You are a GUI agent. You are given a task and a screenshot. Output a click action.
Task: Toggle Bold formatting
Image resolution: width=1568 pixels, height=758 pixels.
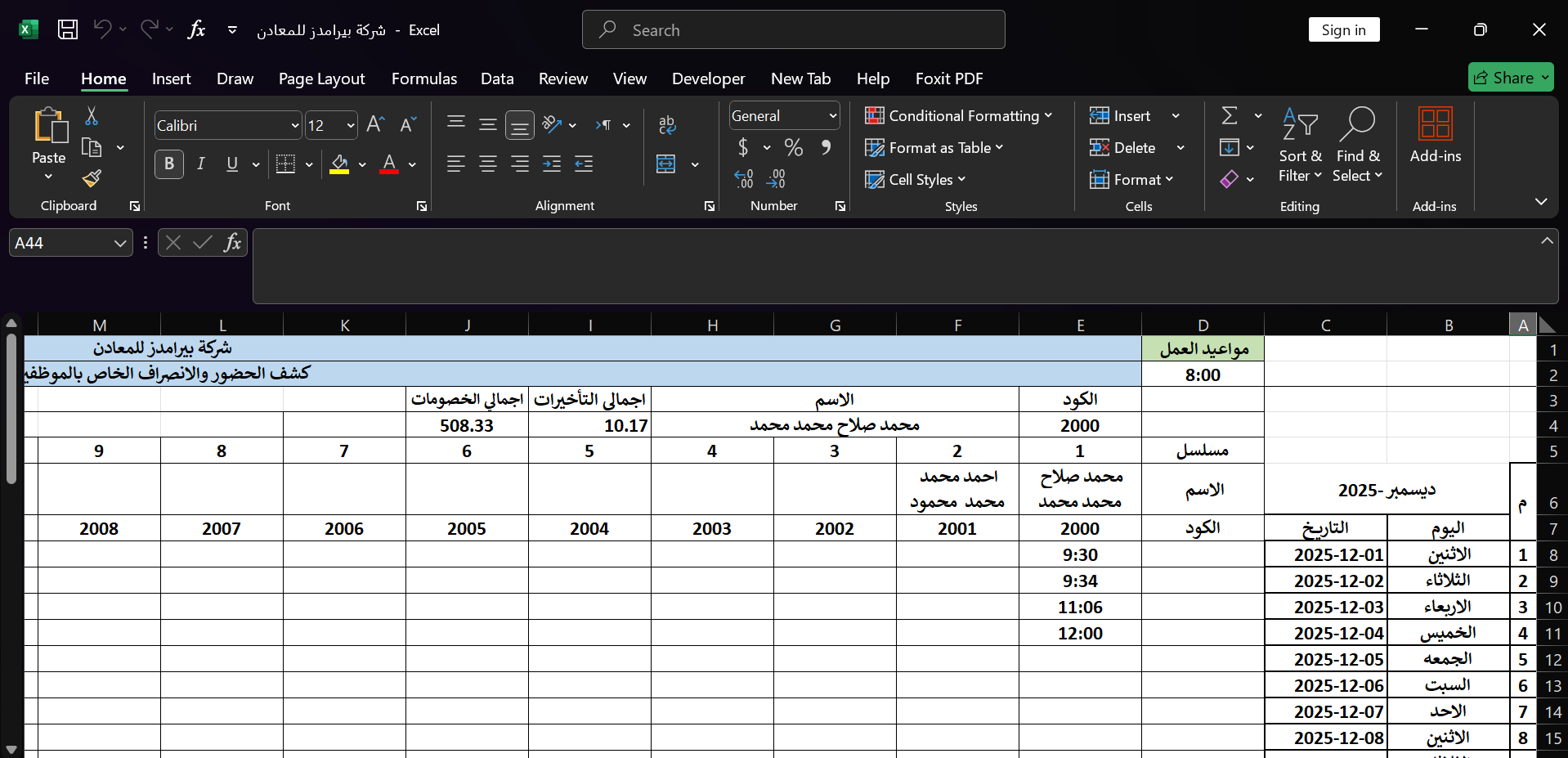[169, 164]
